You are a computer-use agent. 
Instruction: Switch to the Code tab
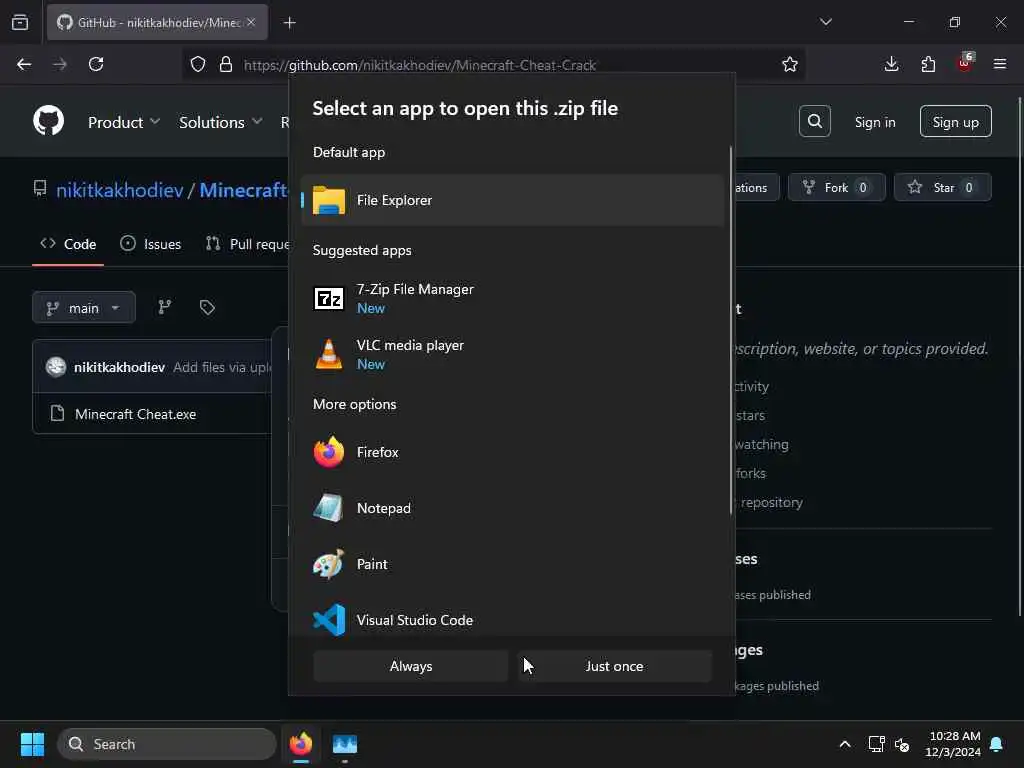(68, 244)
